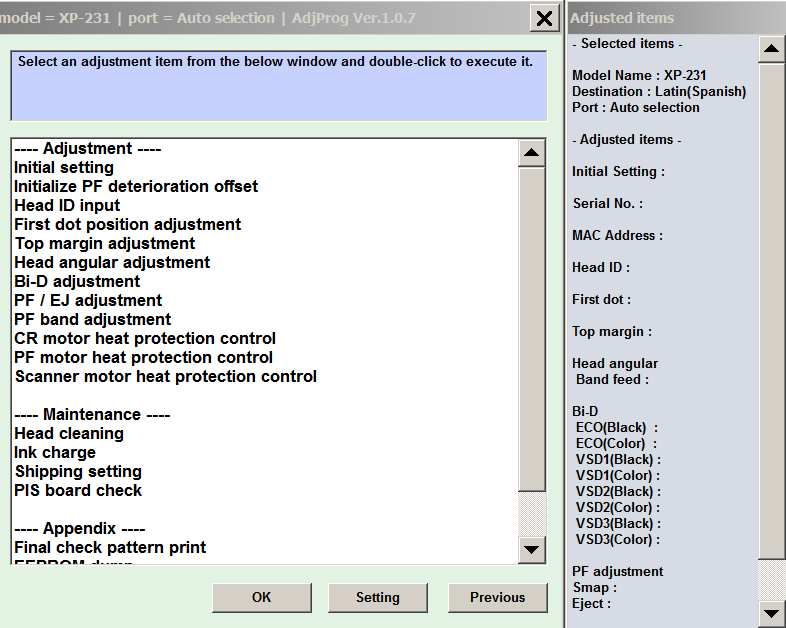The width and height of the screenshot is (786, 628).
Task: Click VSD2(Black) : entry
Action: pos(618,492)
